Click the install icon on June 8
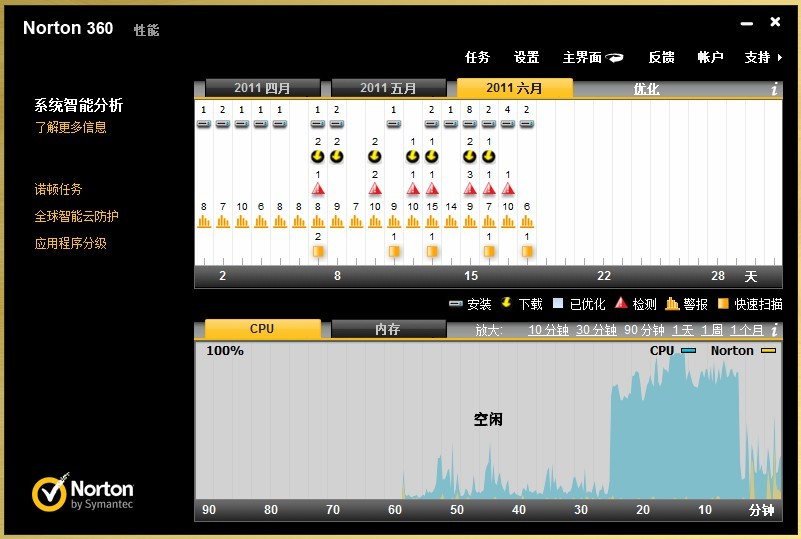 coord(336,124)
